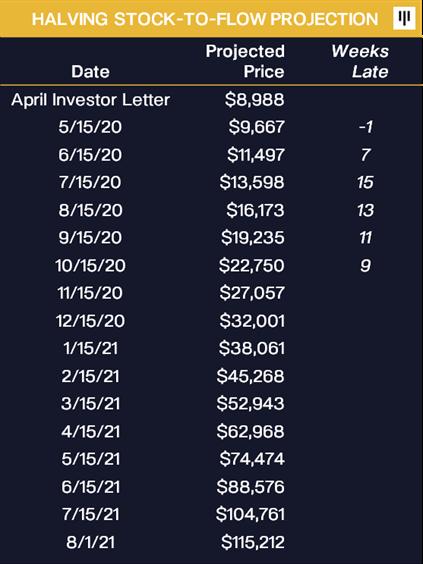Select the 1/15/21 date cell
This screenshot has width=423, height=564.
pyautogui.click(x=90, y=348)
